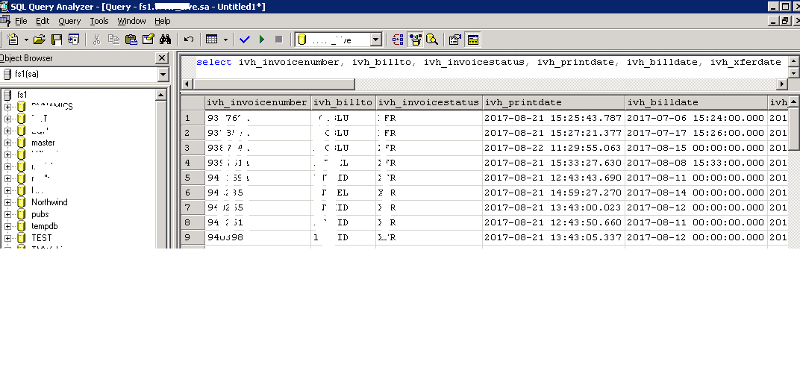This screenshot has width=800, height=386.
Task: Open the fs1(sa) server dropdown
Action: coord(163,74)
